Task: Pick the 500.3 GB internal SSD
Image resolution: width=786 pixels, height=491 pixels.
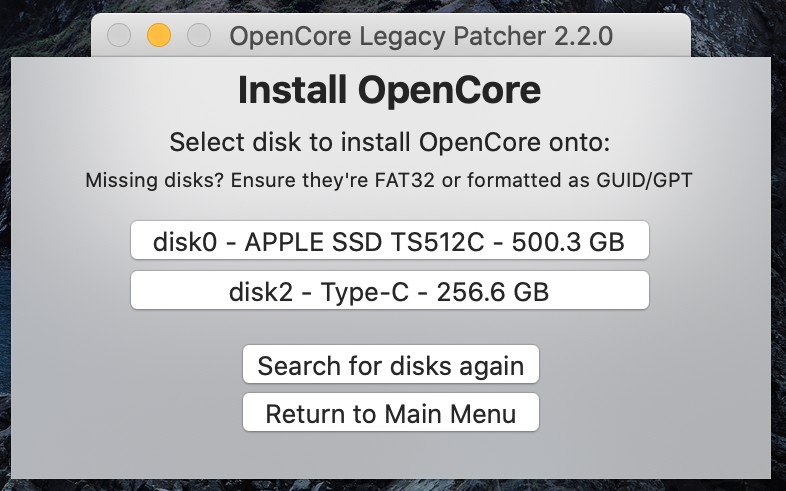Action: click(x=389, y=240)
